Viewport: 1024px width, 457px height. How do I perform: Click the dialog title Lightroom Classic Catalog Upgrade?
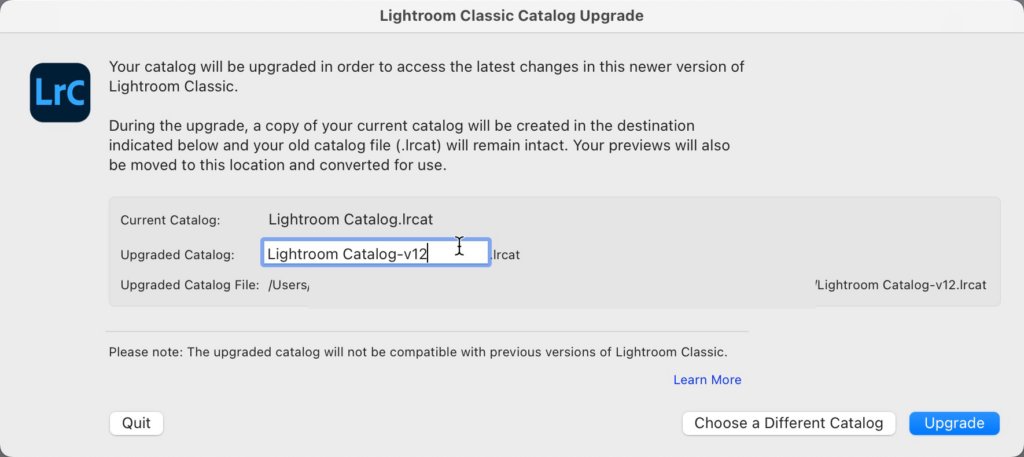(x=511, y=16)
